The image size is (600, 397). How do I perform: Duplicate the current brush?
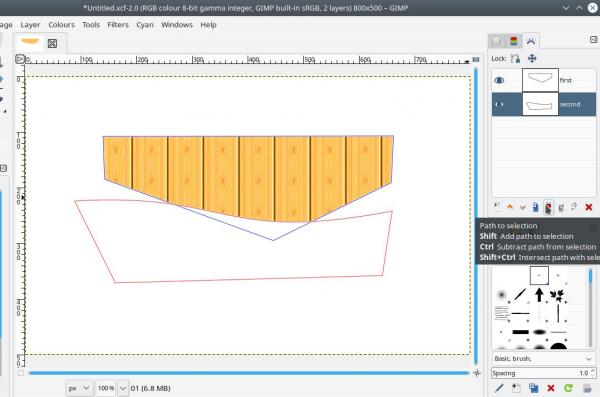click(x=533, y=388)
